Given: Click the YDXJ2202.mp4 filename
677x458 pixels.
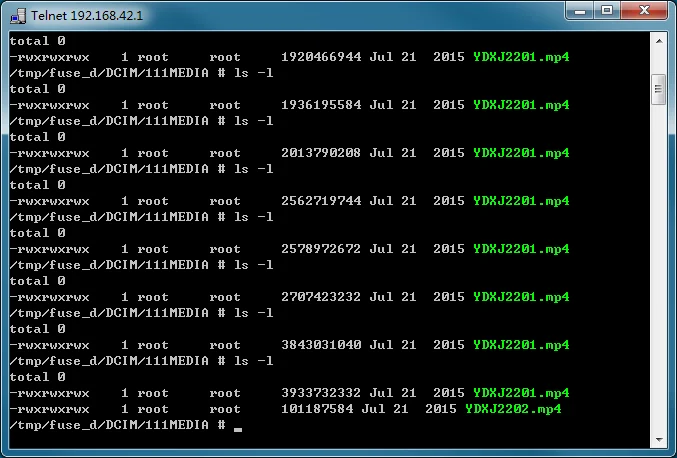Looking at the screenshot, I should 513,408.
